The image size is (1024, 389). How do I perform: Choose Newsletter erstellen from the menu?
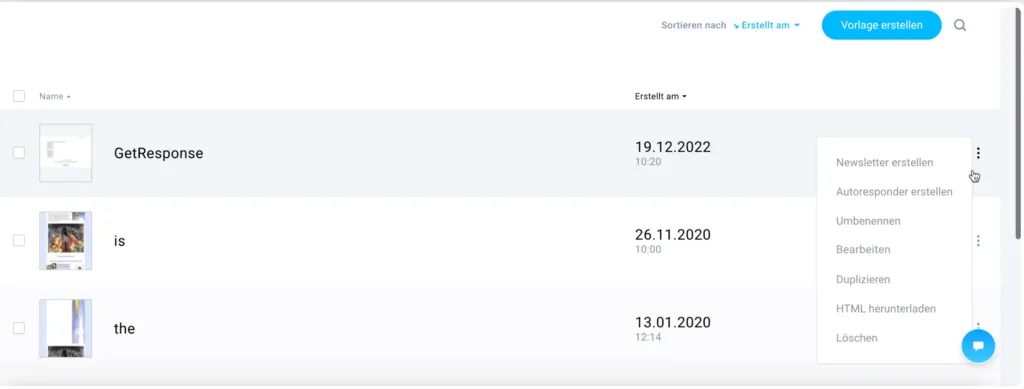[x=884, y=163]
